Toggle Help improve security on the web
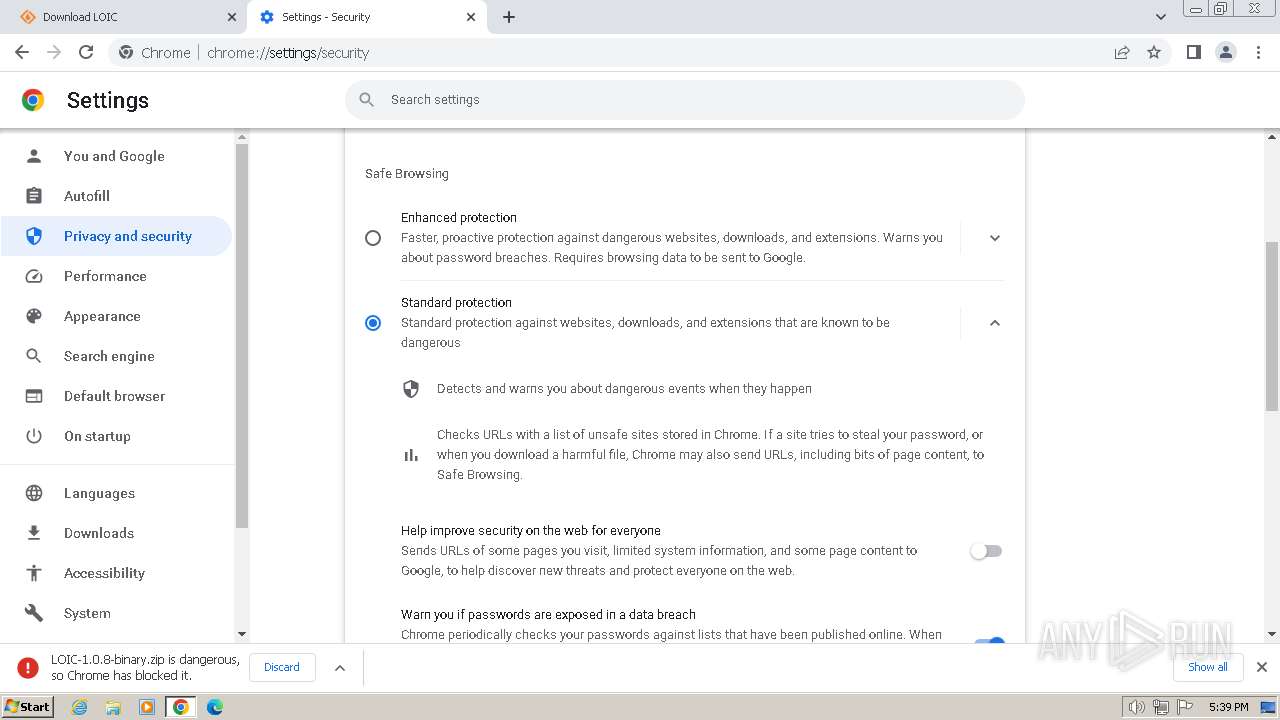1280x720 pixels. [986, 551]
